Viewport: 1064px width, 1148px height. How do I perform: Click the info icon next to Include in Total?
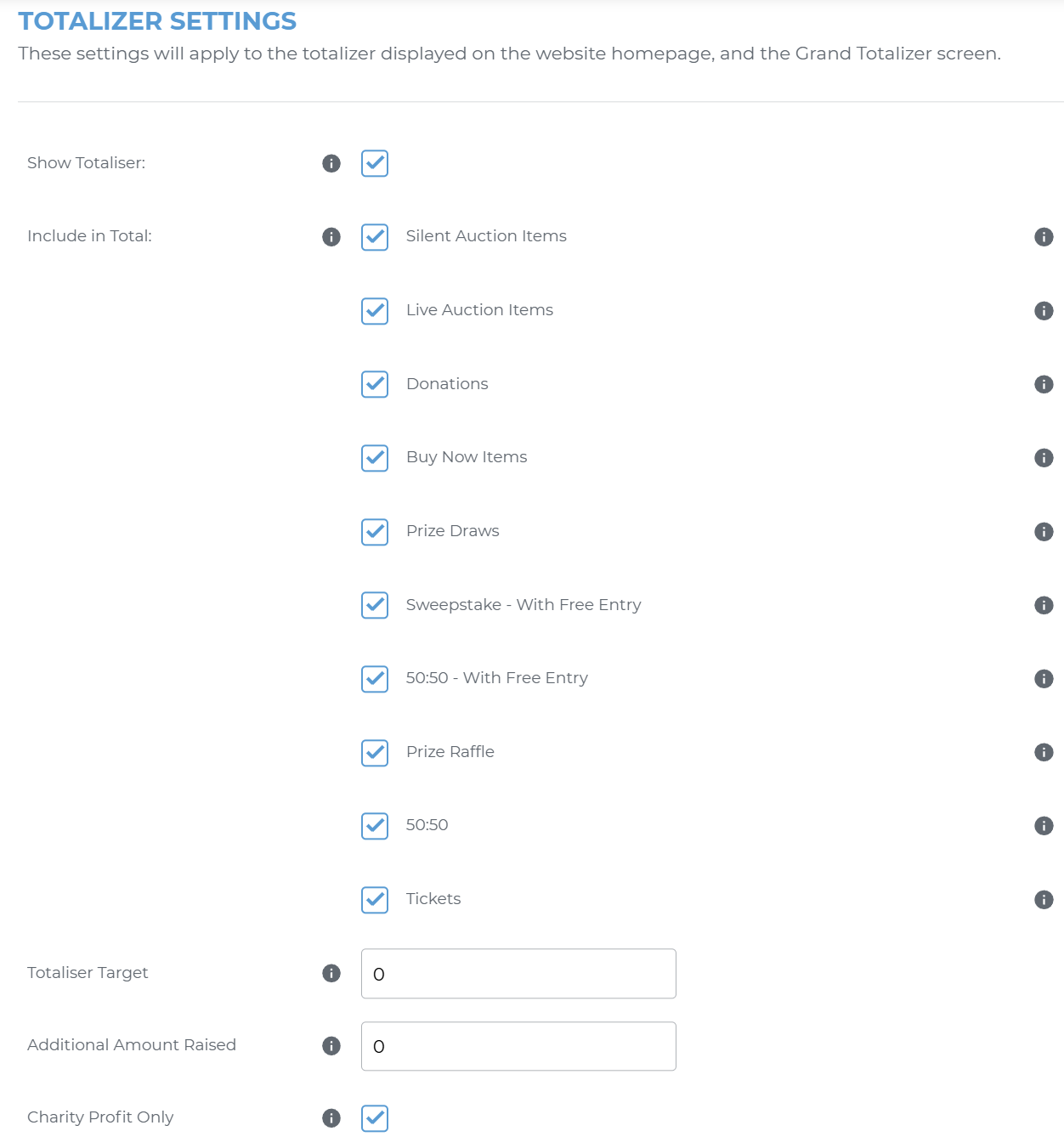pos(331,238)
